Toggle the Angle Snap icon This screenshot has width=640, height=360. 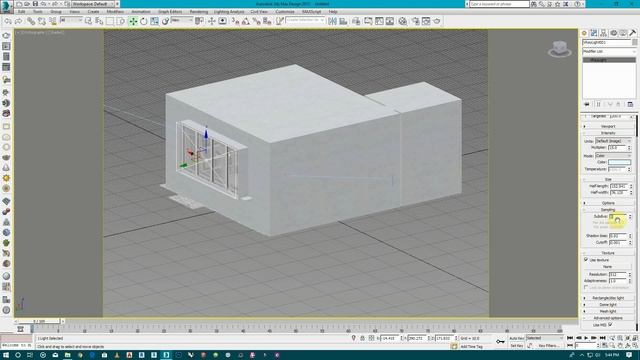[246, 21]
